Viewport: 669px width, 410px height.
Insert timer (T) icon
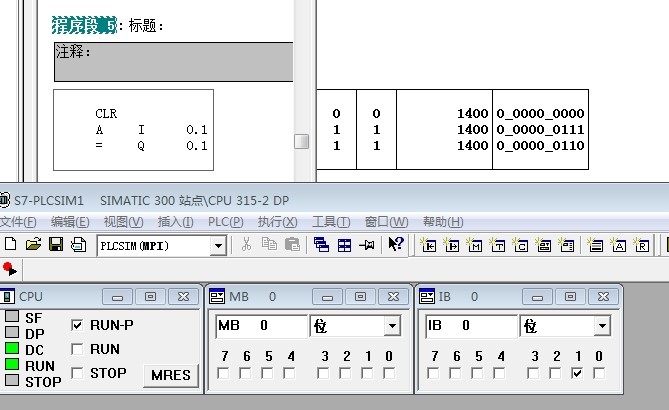497,245
